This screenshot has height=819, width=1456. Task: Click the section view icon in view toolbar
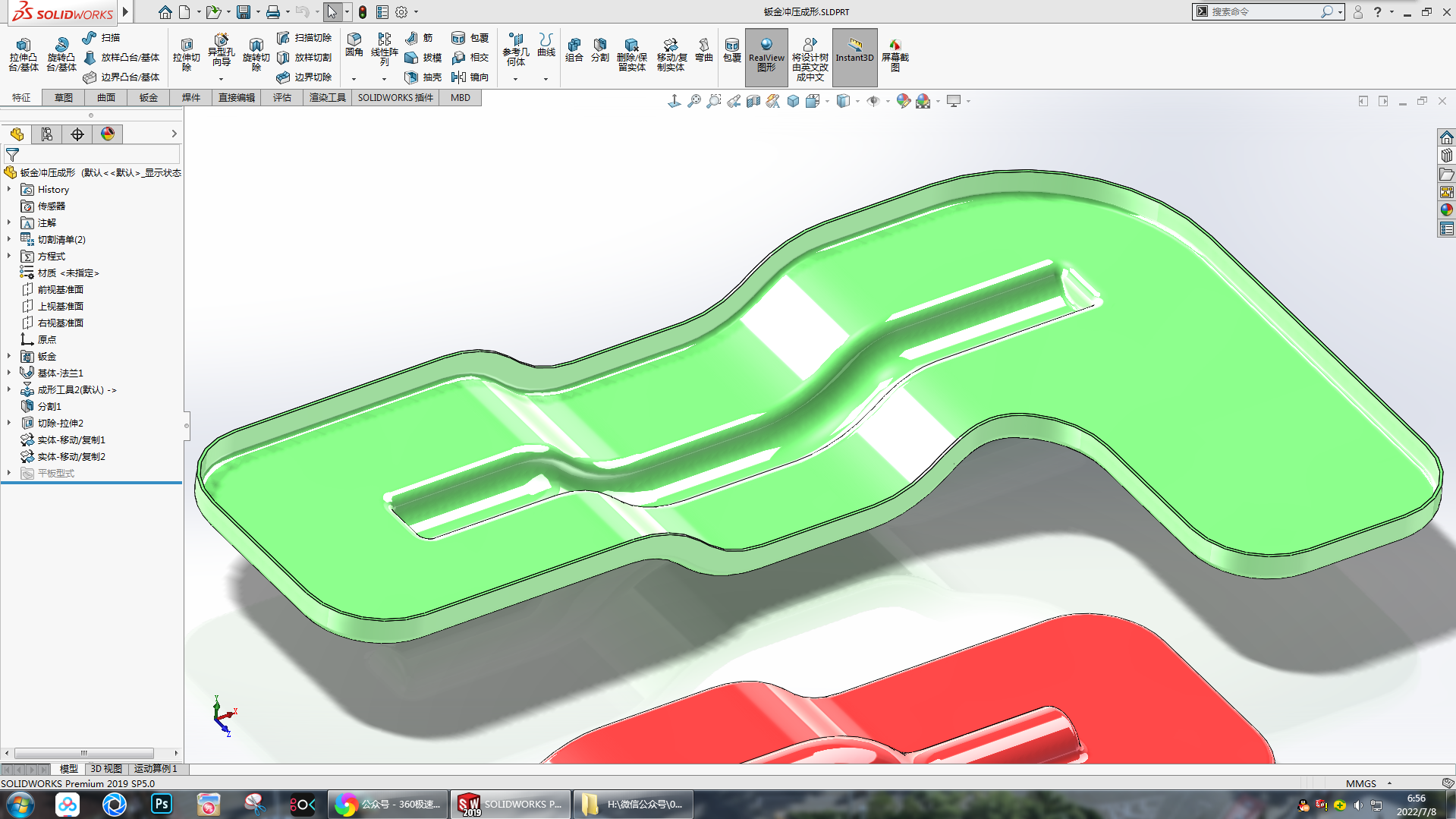pyautogui.click(x=753, y=101)
